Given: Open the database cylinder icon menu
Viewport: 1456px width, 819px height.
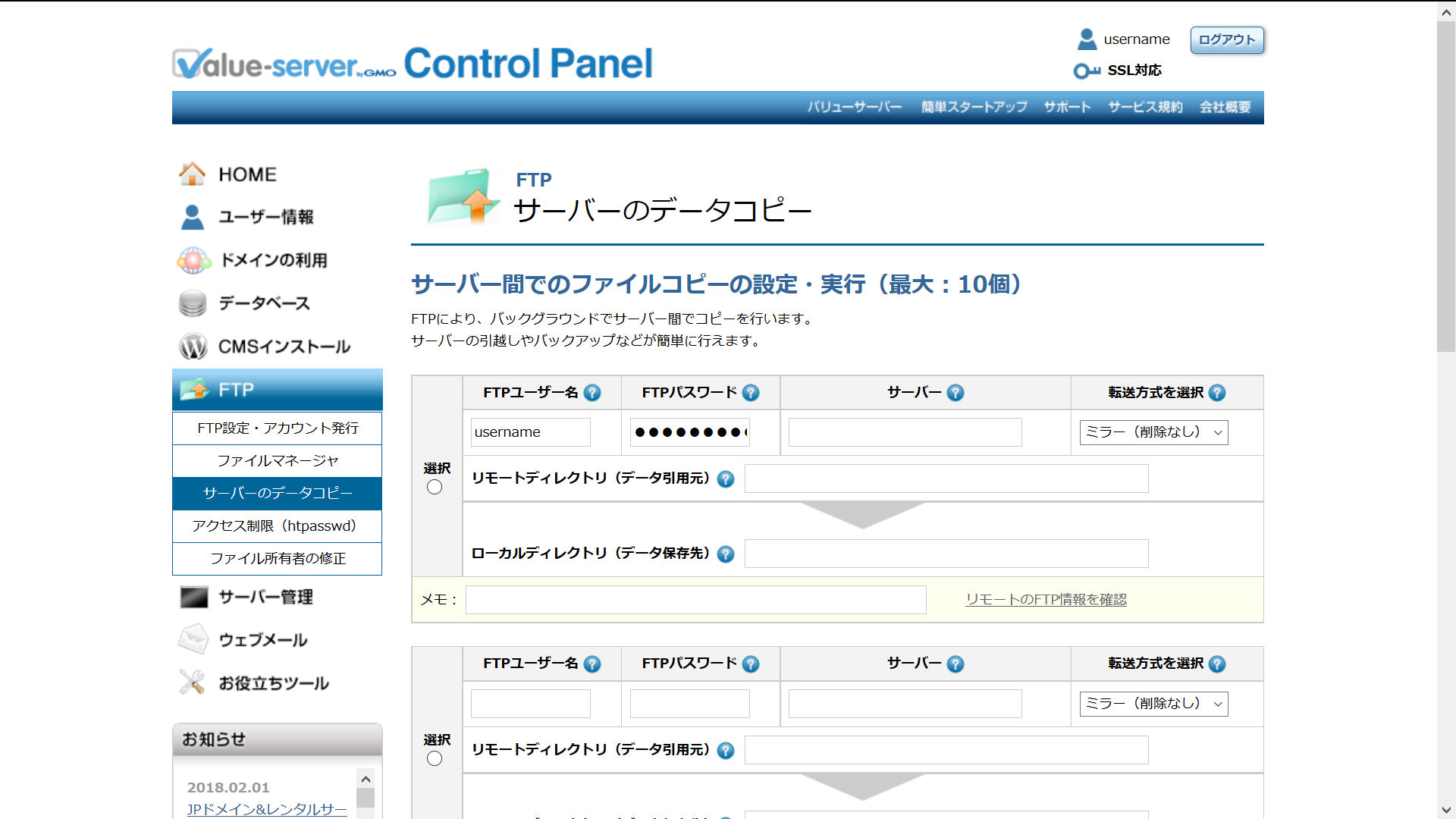Looking at the screenshot, I should pos(193,303).
